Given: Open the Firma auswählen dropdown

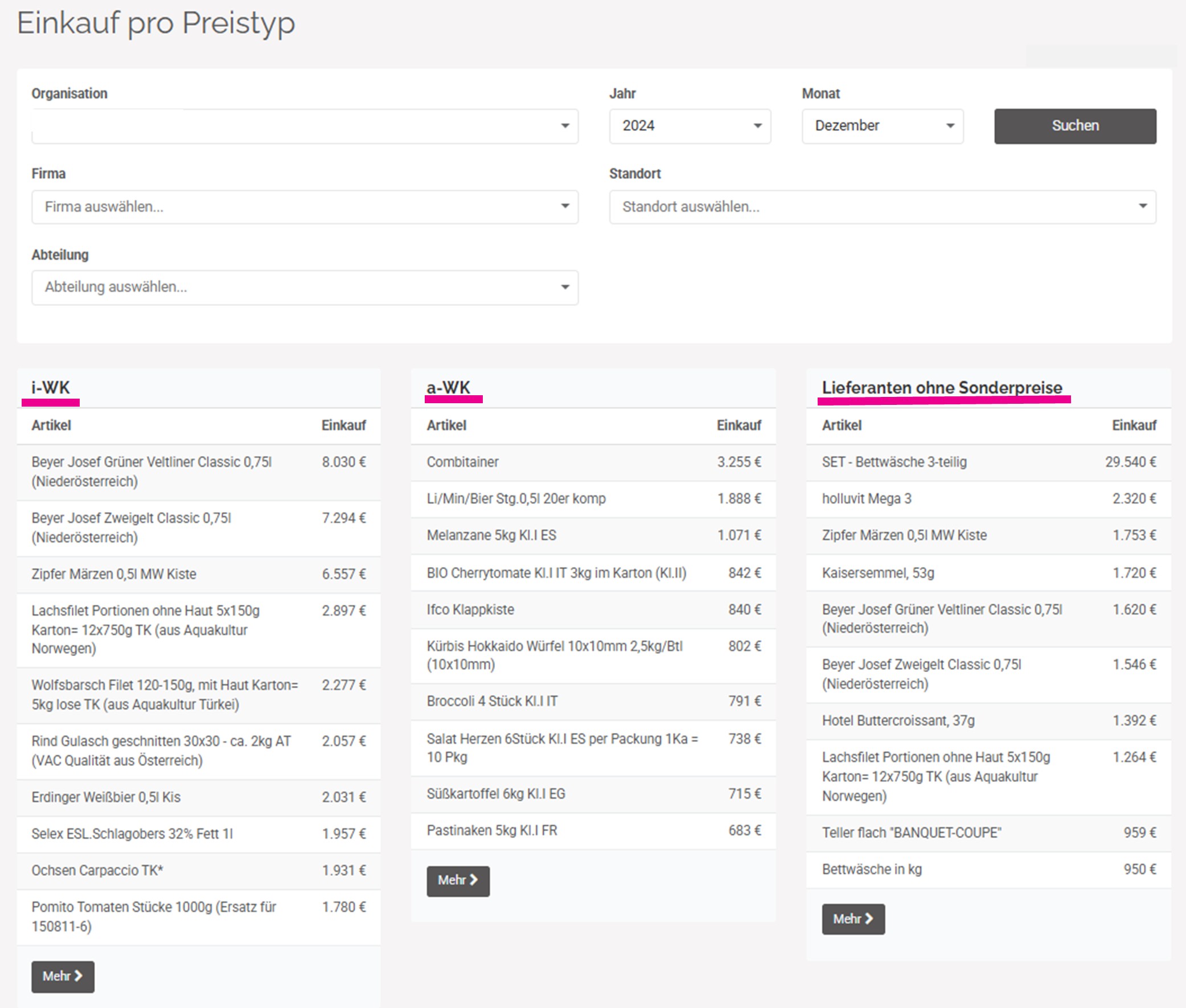Looking at the screenshot, I should 305,207.
